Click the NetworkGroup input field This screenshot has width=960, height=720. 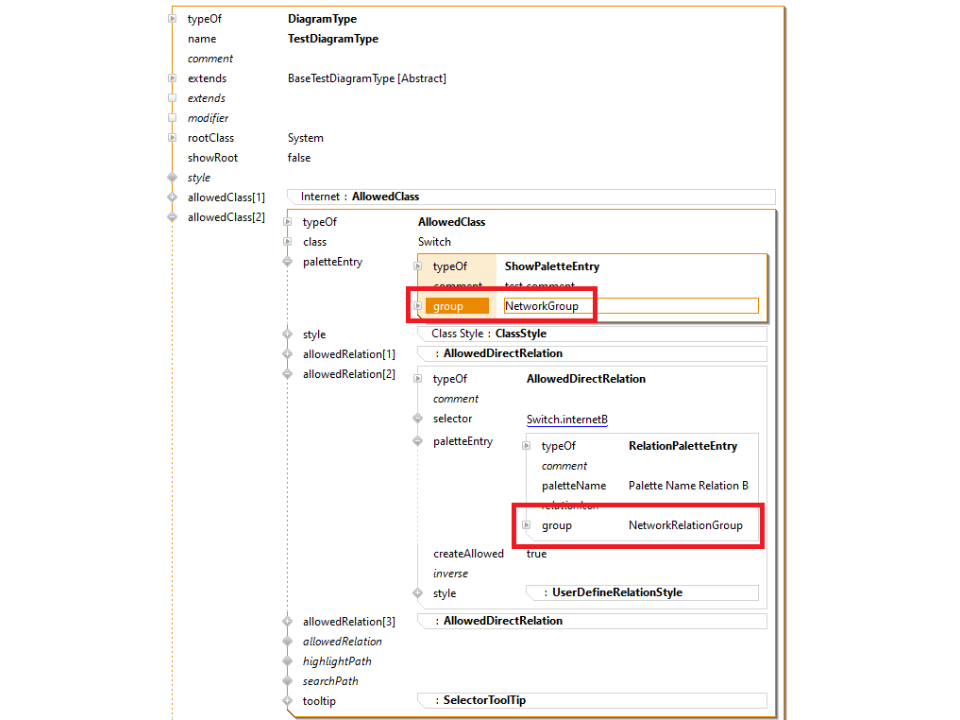click(x=630, y=306)
